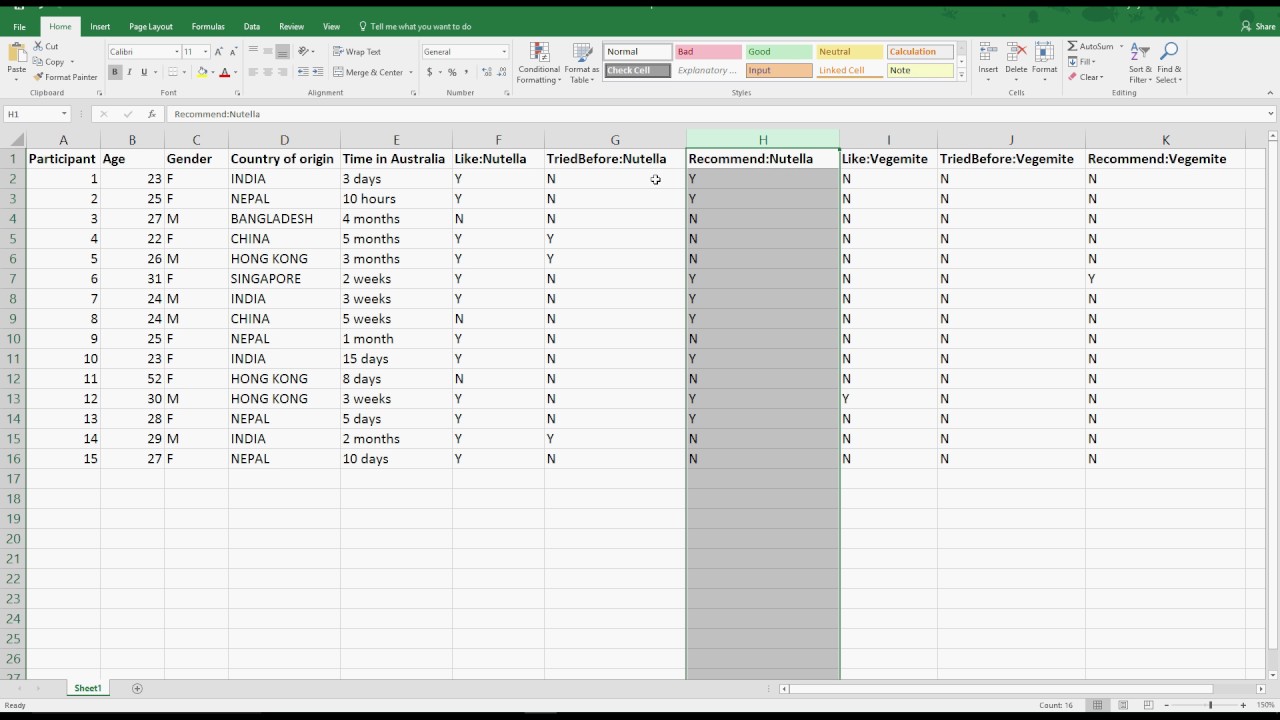Switch to the Formulas tab
Viewport: 1280px width, 720px height.
208,27
